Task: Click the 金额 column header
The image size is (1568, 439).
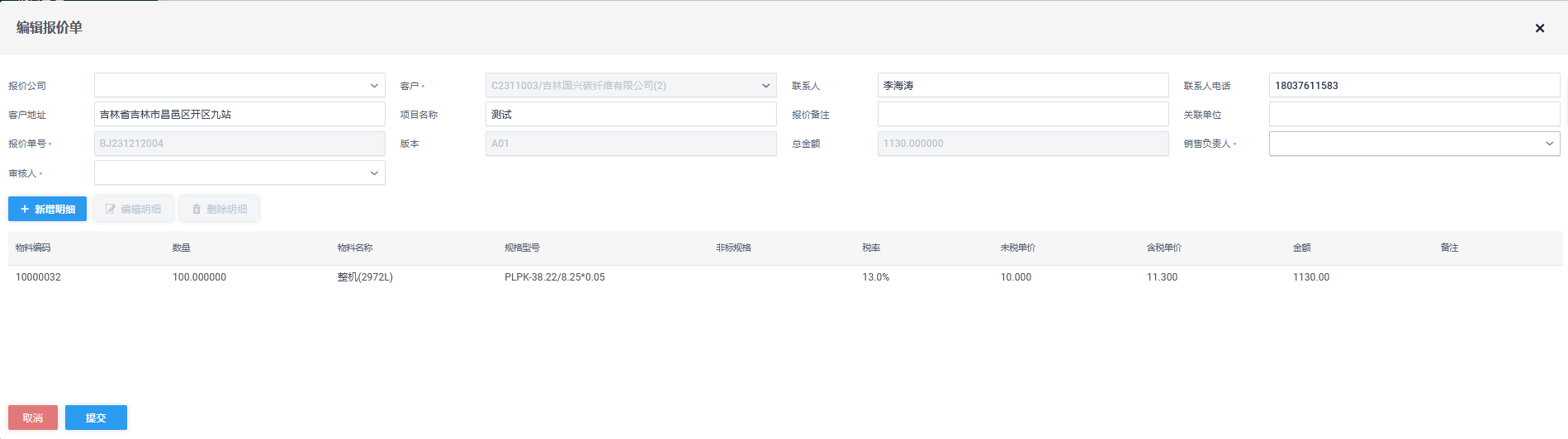Action: (x=1302, y=248)
